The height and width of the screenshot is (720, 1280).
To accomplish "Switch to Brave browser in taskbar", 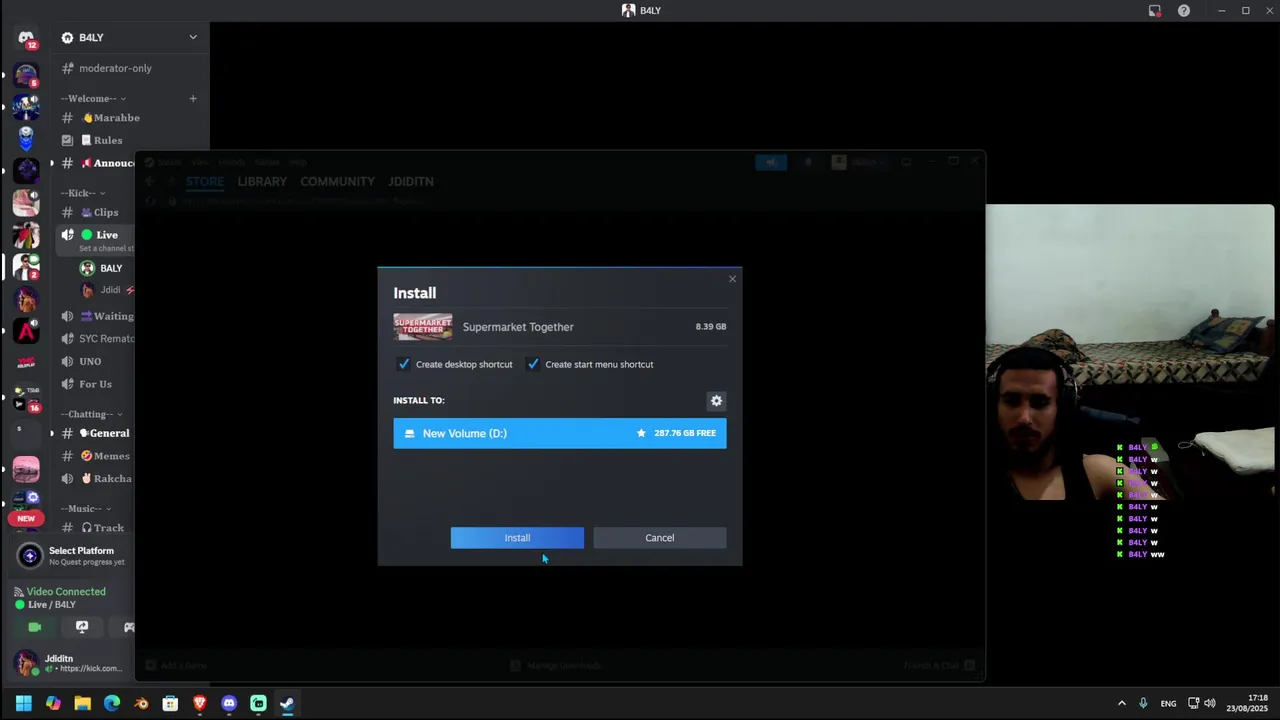I will coord(200,703).
